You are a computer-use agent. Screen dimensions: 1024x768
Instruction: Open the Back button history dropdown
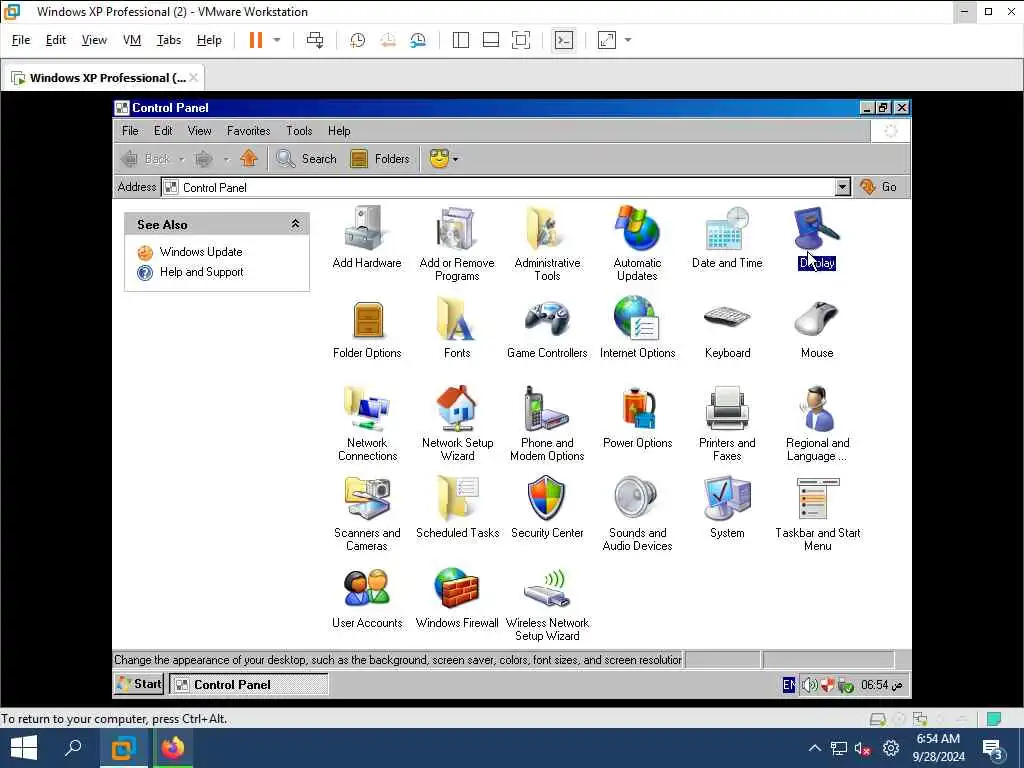[182, 159]
